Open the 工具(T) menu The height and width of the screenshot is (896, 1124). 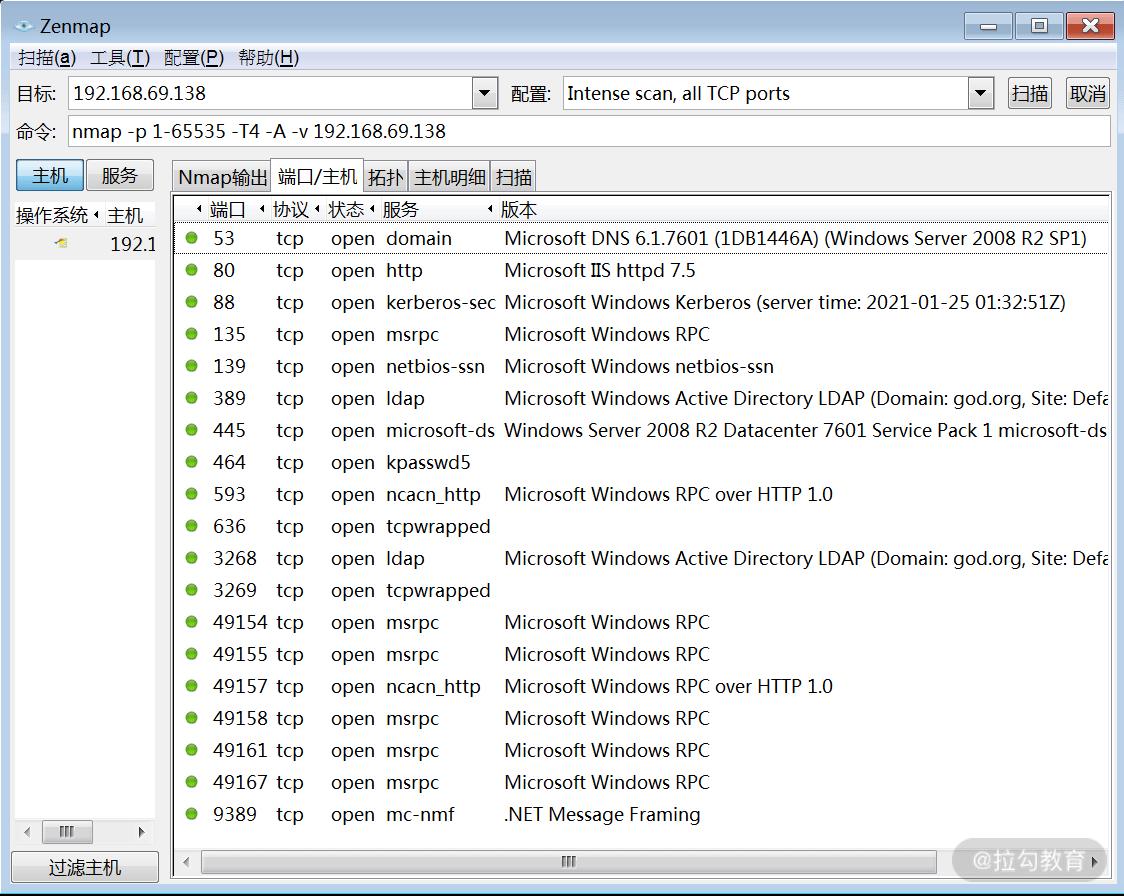pyautogui.click(x=120, y=58)
